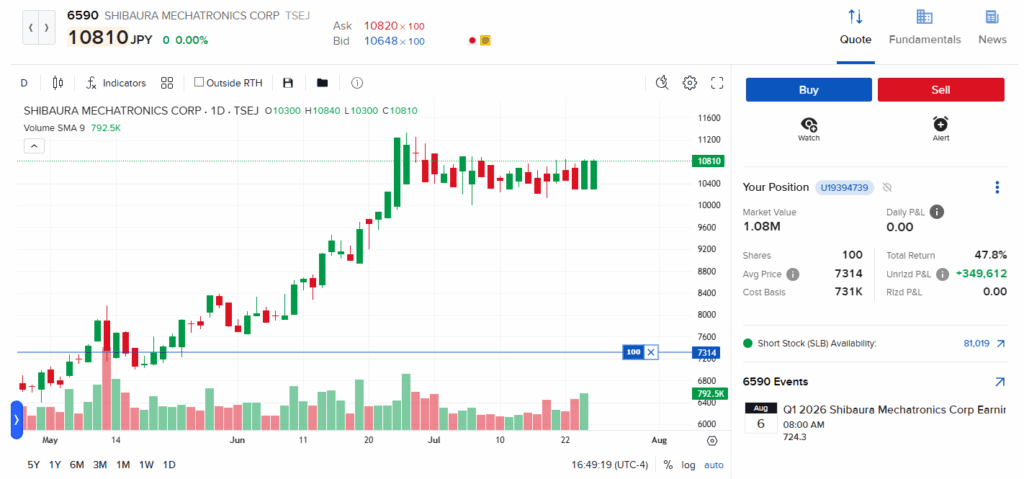Image resolution: width=1024 pixels, height=479 pixels.
Task: Switch to the Quote tab
Action: (856, 27)
